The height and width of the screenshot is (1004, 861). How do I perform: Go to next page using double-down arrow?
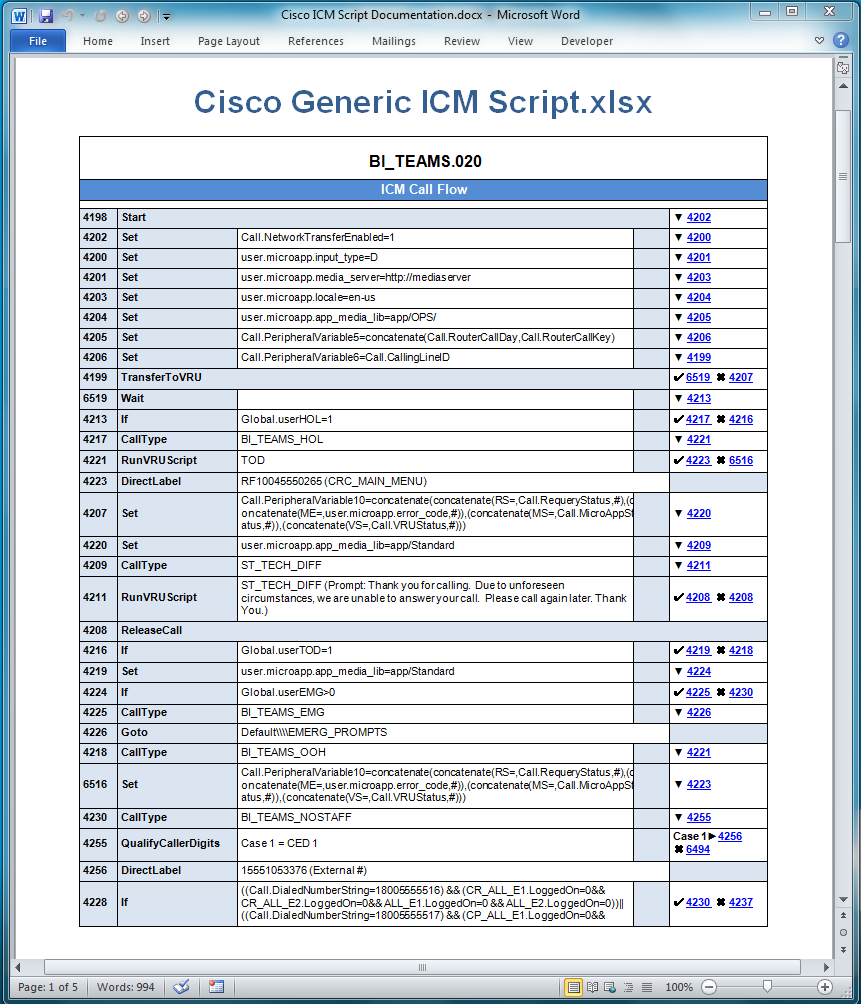tap(843, 949)
